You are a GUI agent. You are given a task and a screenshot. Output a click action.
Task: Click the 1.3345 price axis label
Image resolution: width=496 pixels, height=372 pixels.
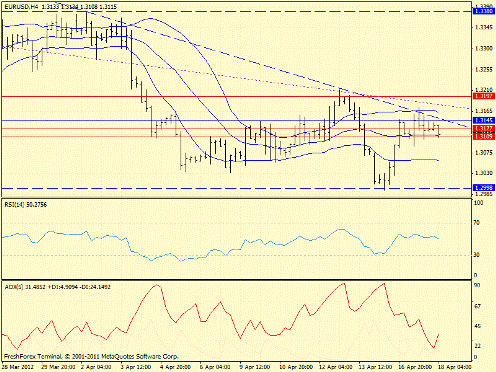click(x=484, y=27)
